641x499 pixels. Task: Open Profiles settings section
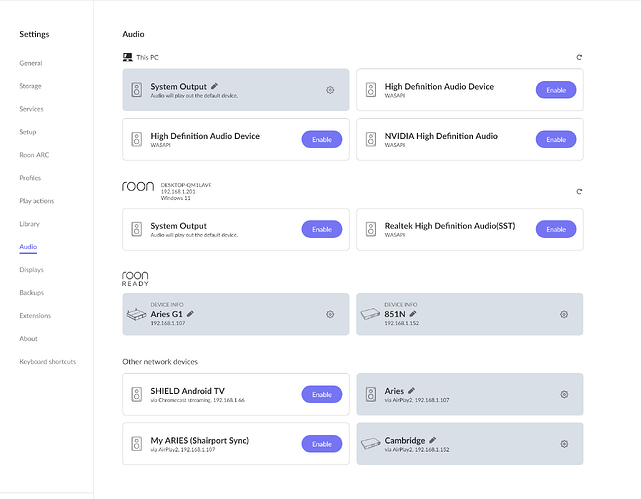tap(30, 178)
